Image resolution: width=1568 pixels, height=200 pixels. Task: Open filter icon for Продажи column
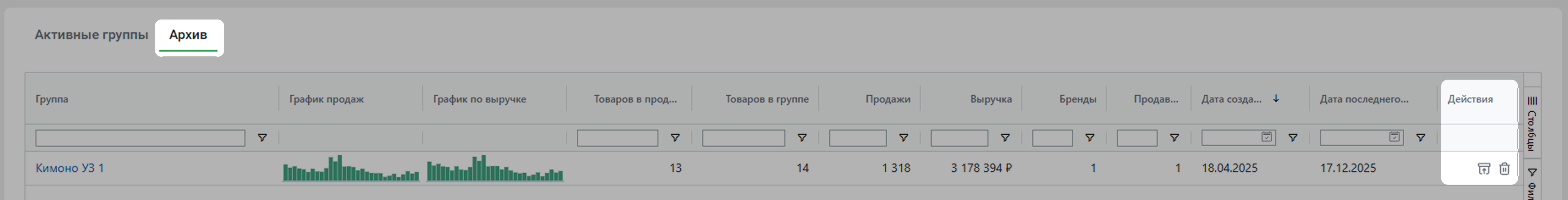pos(903,139)
